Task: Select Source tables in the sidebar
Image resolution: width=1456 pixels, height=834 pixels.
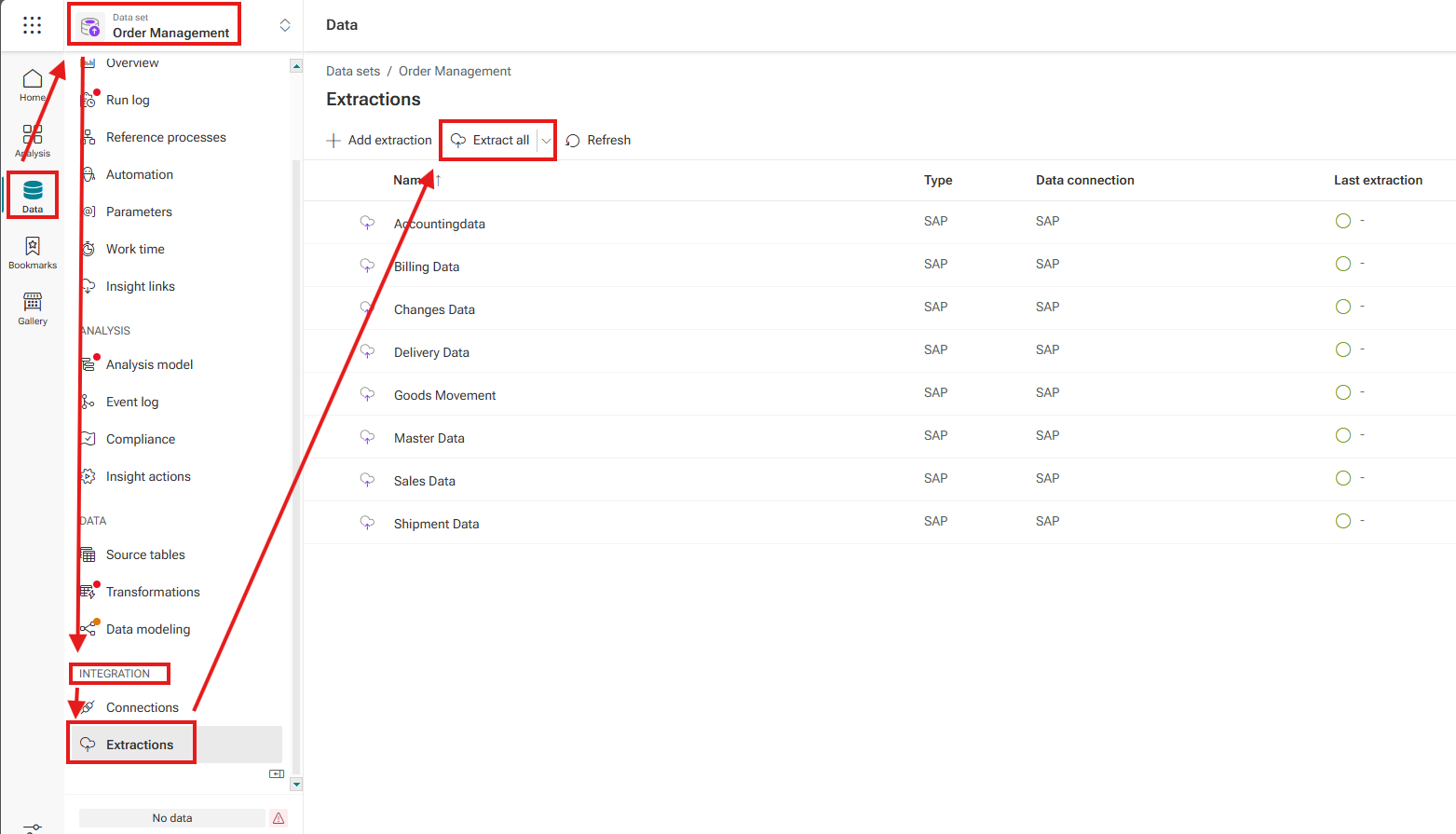Action: coord(145,554)
